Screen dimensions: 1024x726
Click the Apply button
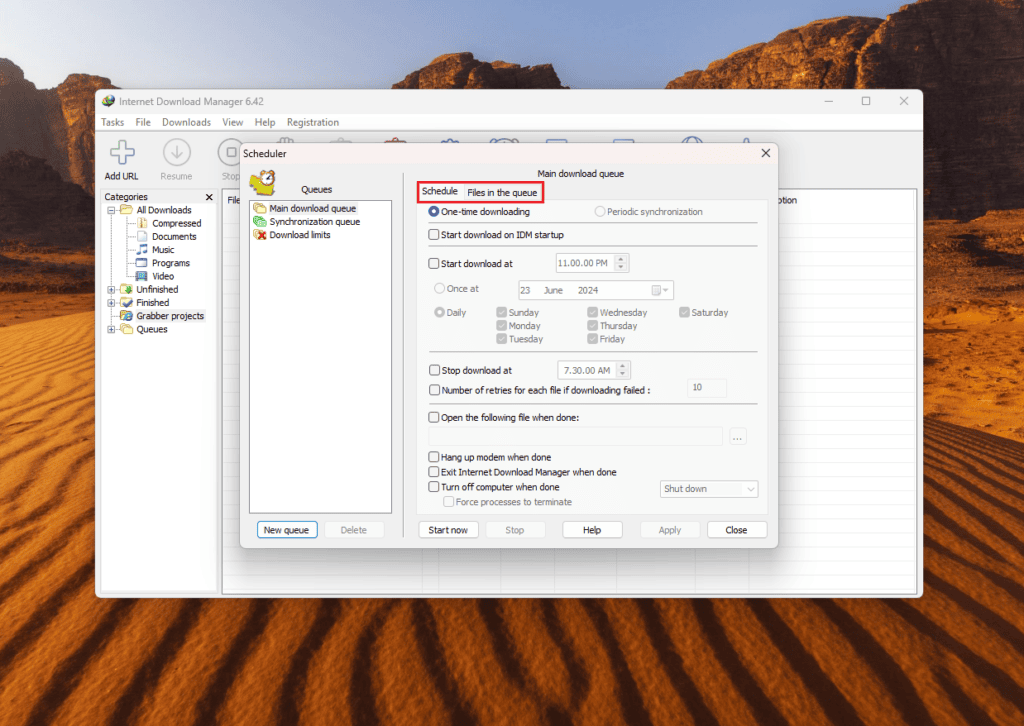click(670, 529)
